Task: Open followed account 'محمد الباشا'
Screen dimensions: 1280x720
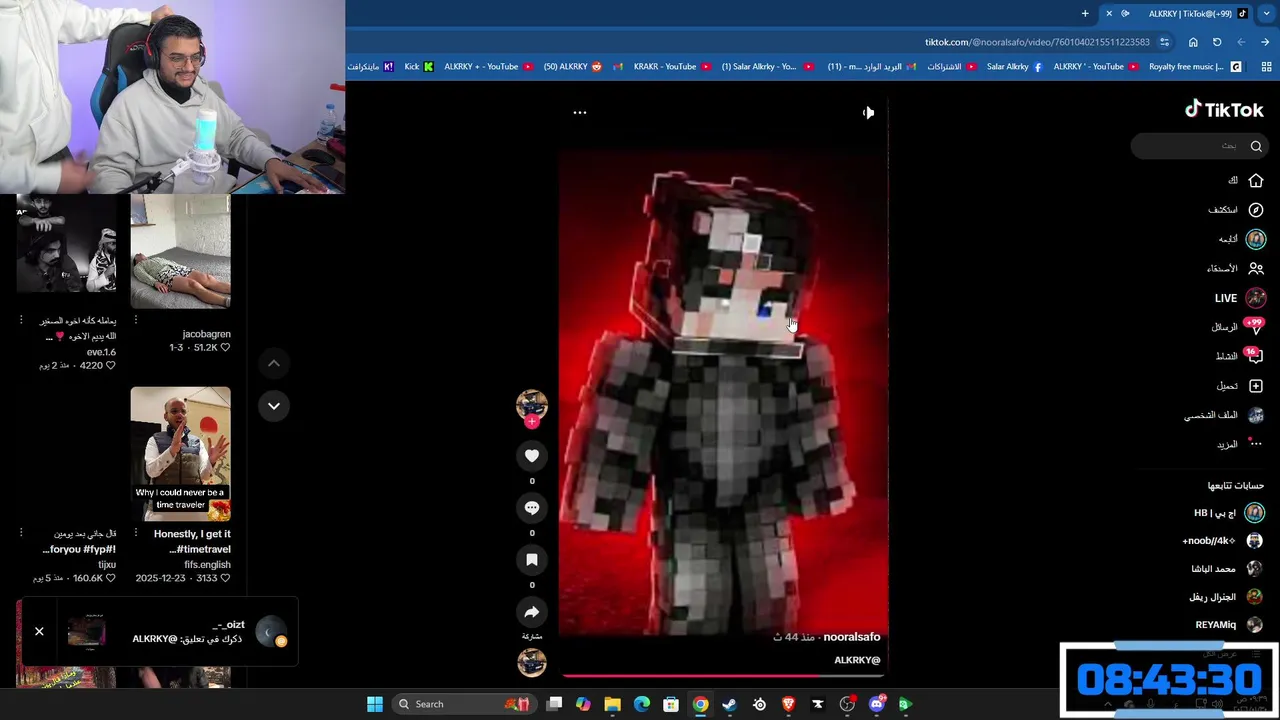Action: [x=1228, y=569]
